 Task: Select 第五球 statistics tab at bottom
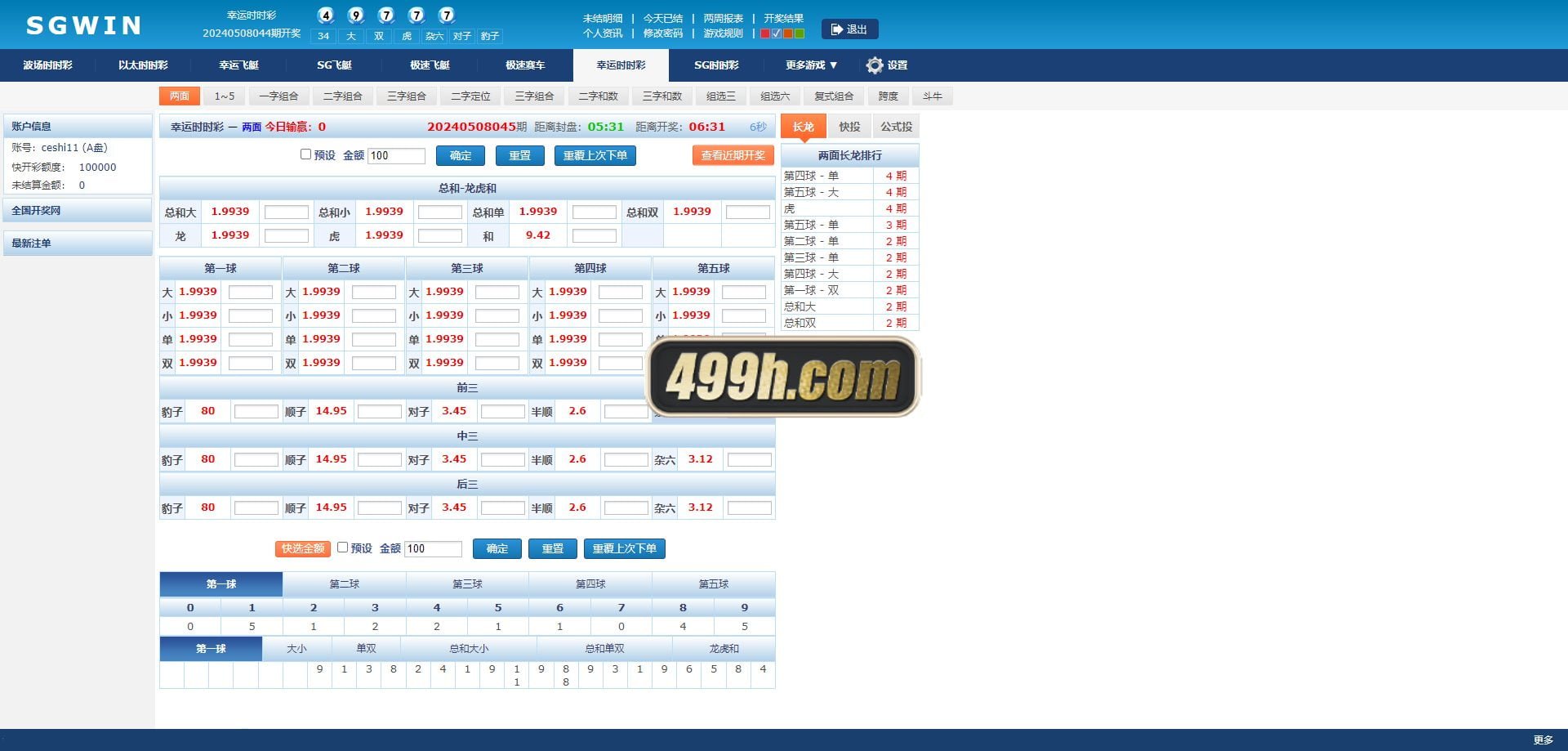coord(713,584)
